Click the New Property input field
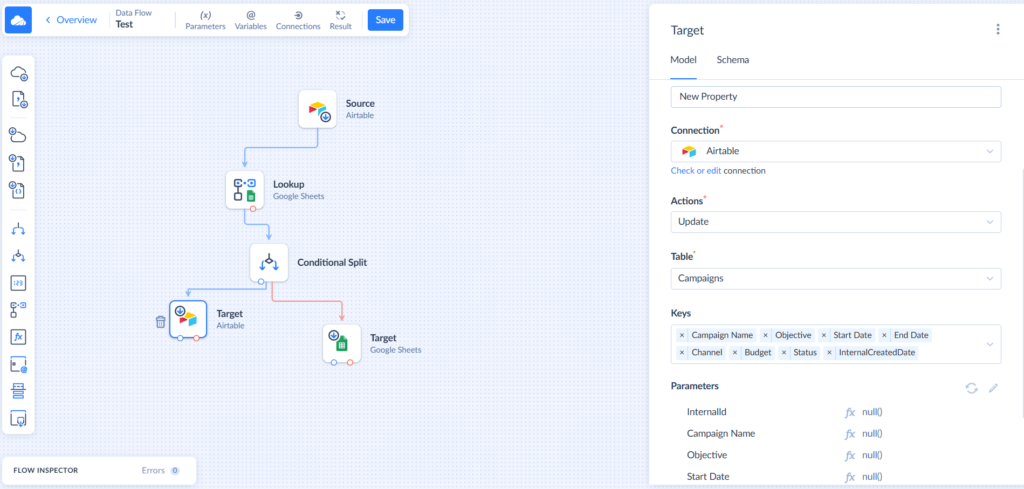1024x489 pixels. pyautogui.click(x=835, y=97)
